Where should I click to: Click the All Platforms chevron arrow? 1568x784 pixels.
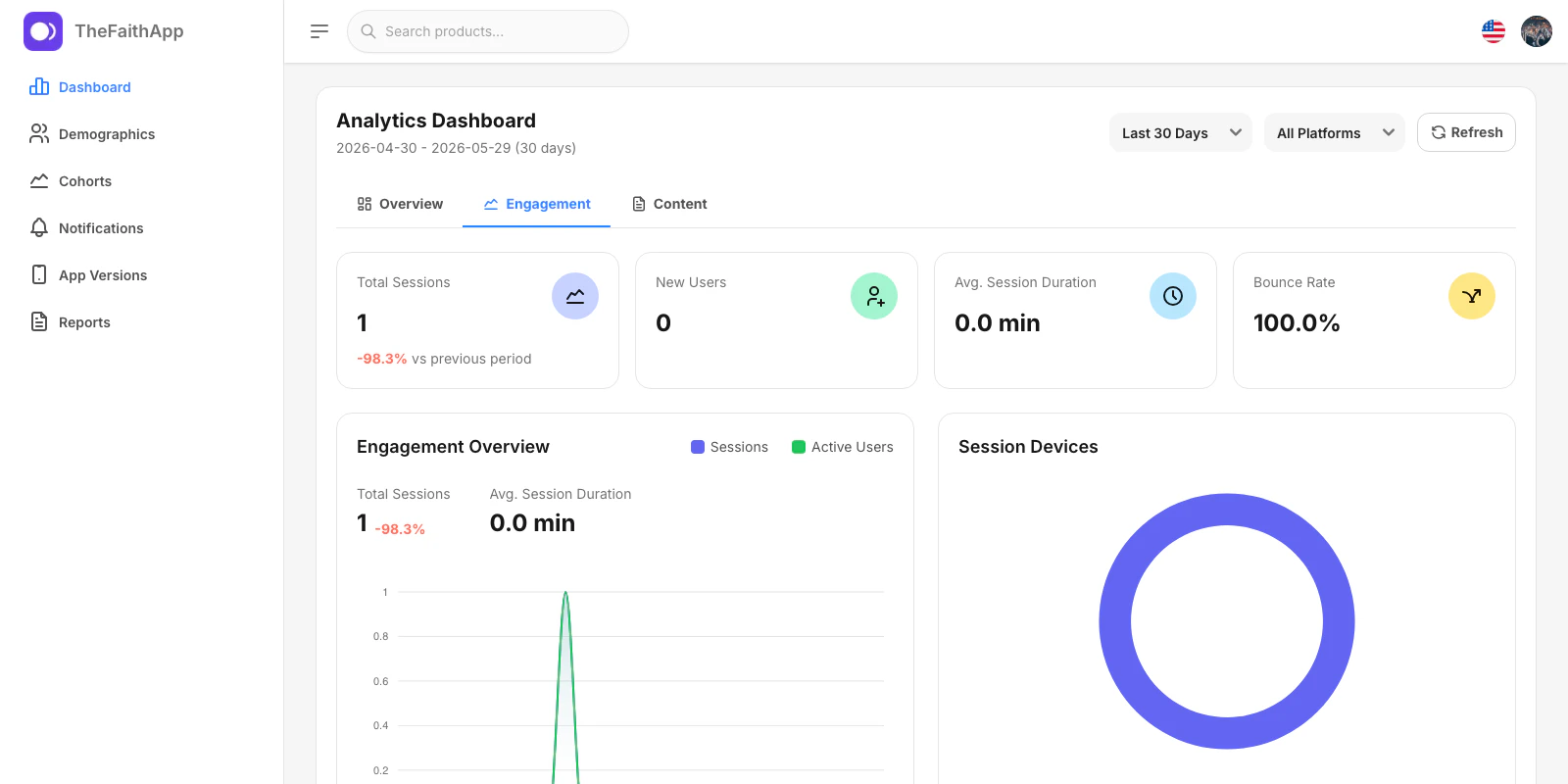point(1389,132)
